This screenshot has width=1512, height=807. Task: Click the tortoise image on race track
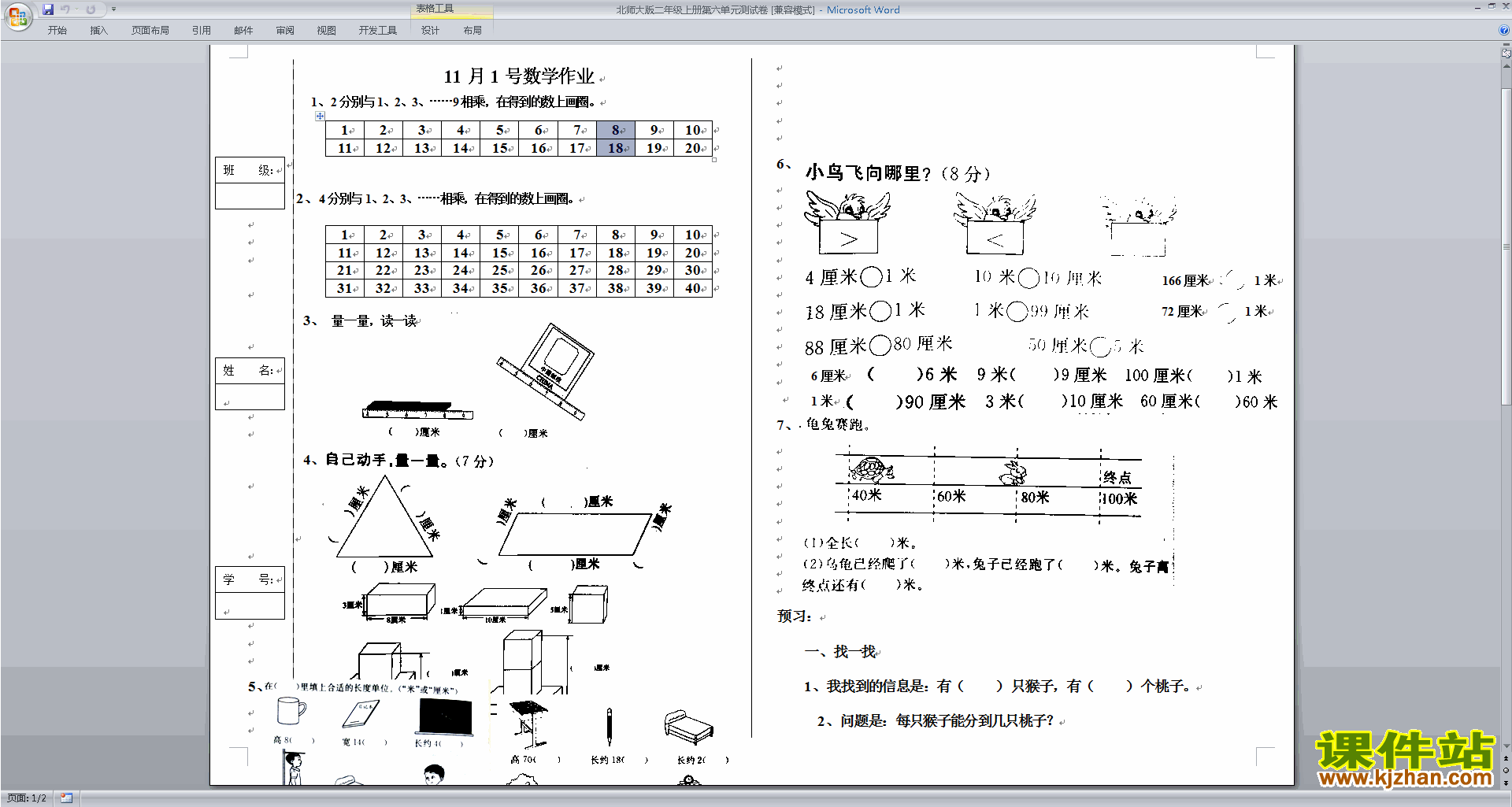pyautogui.click(x=872, y=470)
